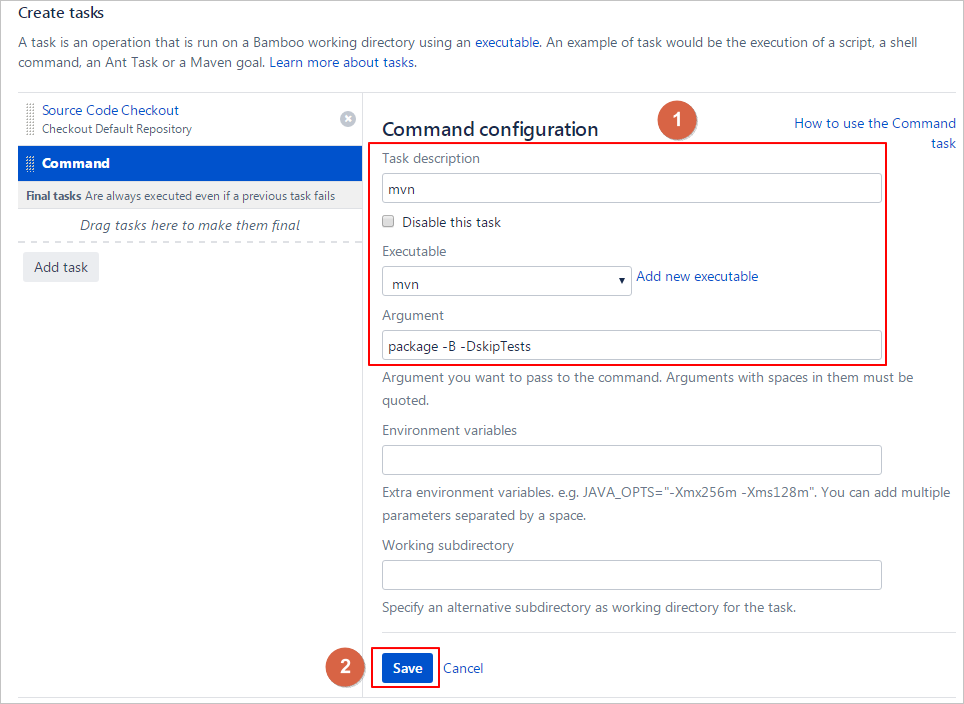The width and height of the screenshot is (964, 704).
Task: Click the Environment variables field
Action: click(631, 460)
